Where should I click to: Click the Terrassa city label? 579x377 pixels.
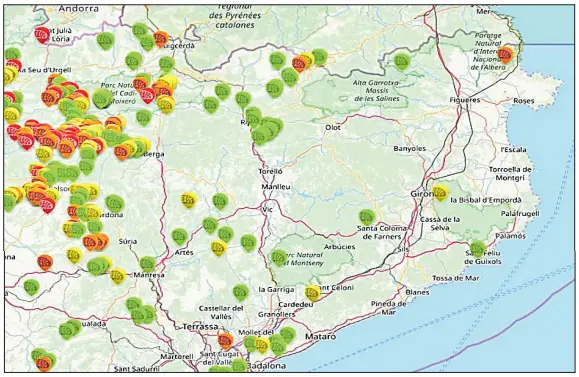coord(201,327)
